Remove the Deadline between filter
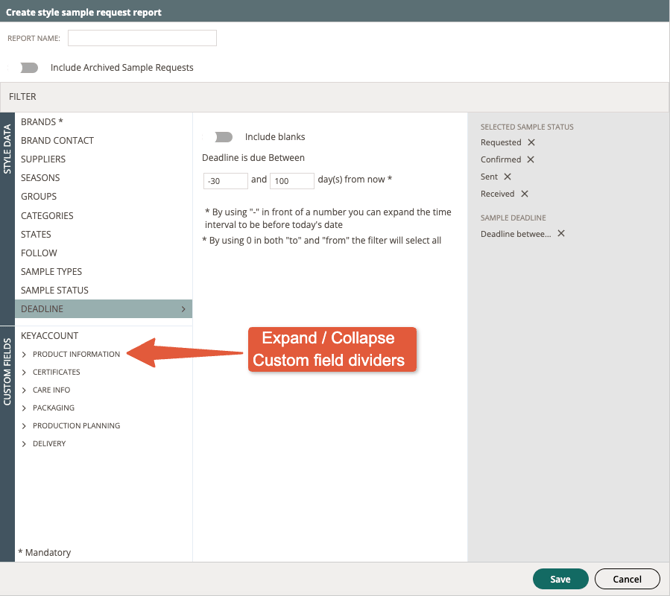This screenshot has height=596, width=670. tap(561, 234)
